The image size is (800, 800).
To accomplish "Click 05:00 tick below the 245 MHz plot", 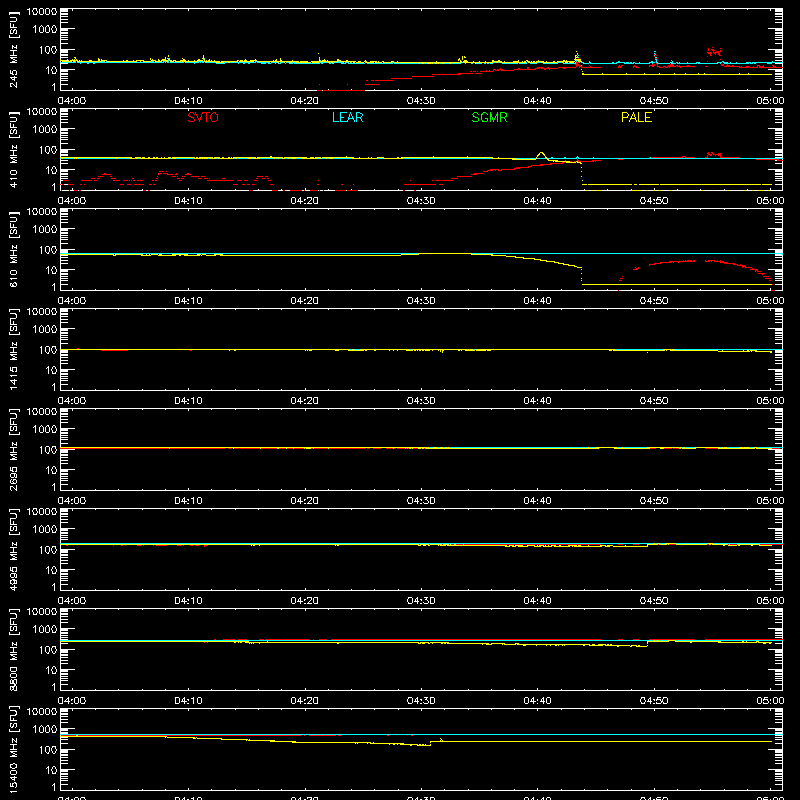I will [x=770, y=101].
